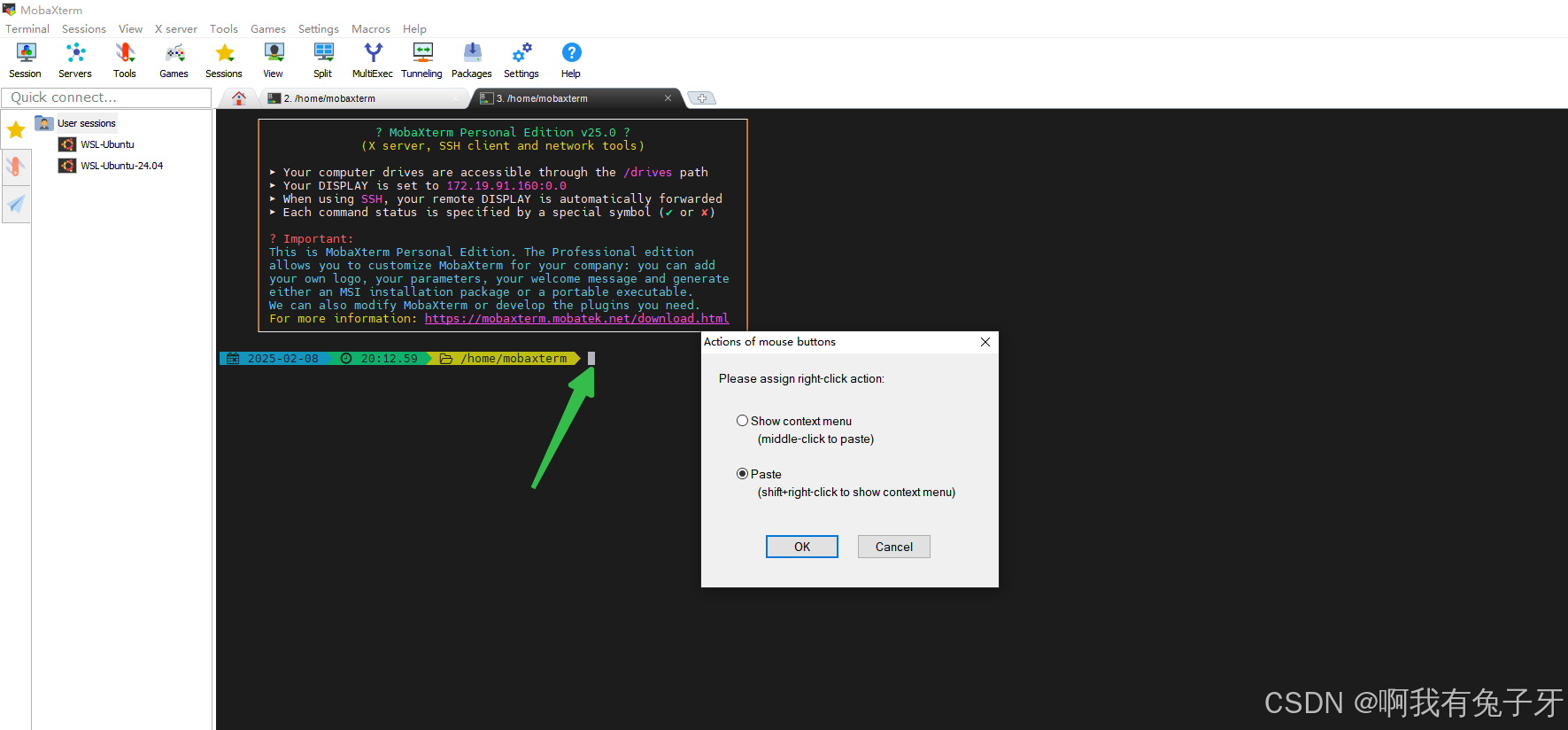Add a new terminal tab

click(702, 98)
